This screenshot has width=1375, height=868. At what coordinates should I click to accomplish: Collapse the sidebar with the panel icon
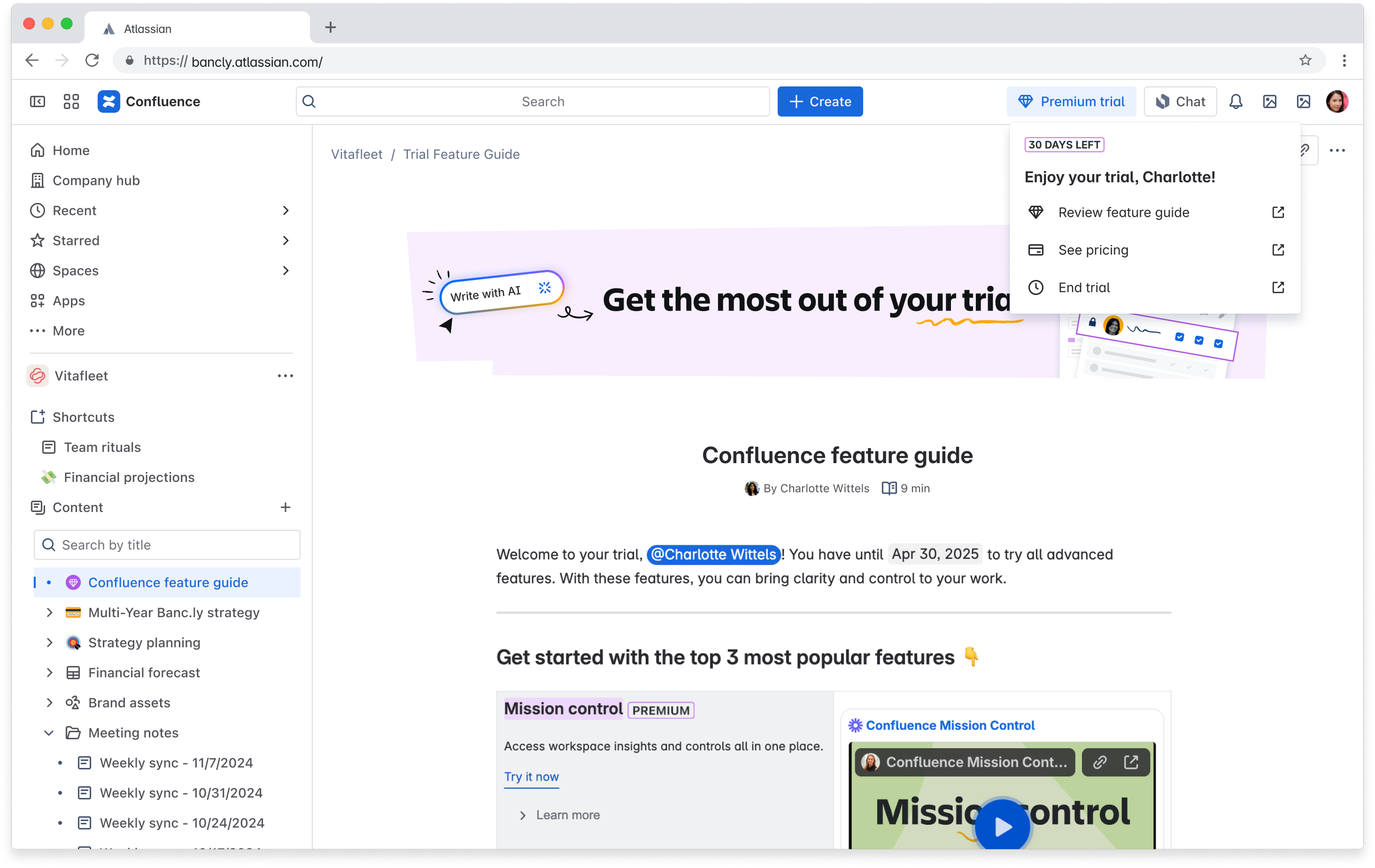click(x=37, y=102)
